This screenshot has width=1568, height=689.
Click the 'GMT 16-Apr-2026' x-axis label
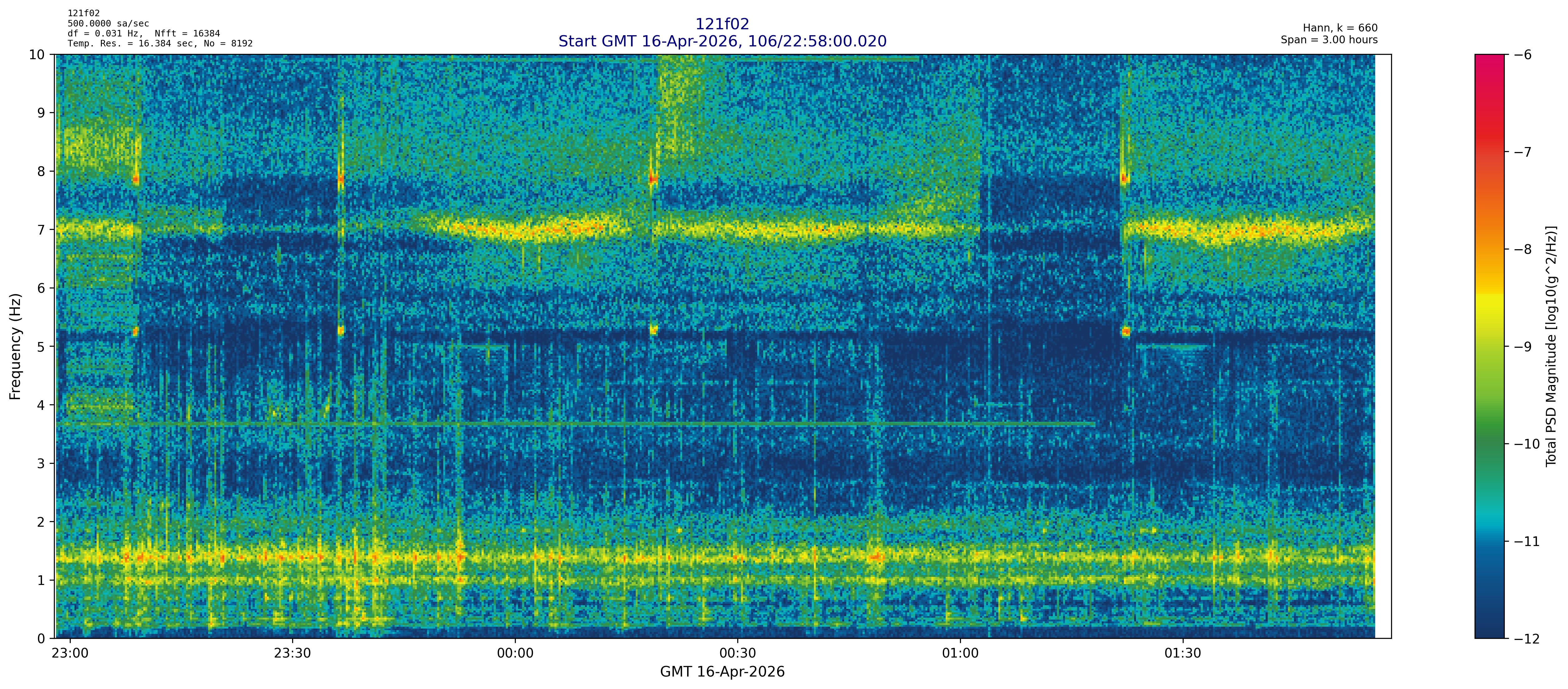722,672
